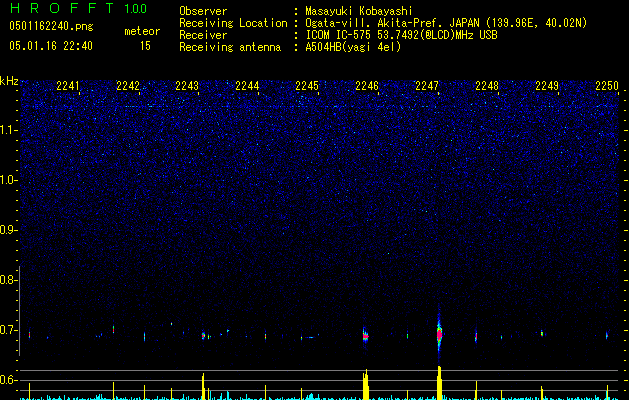
Task: Click the 2248 time marker
Action: (x=487, y=86)
